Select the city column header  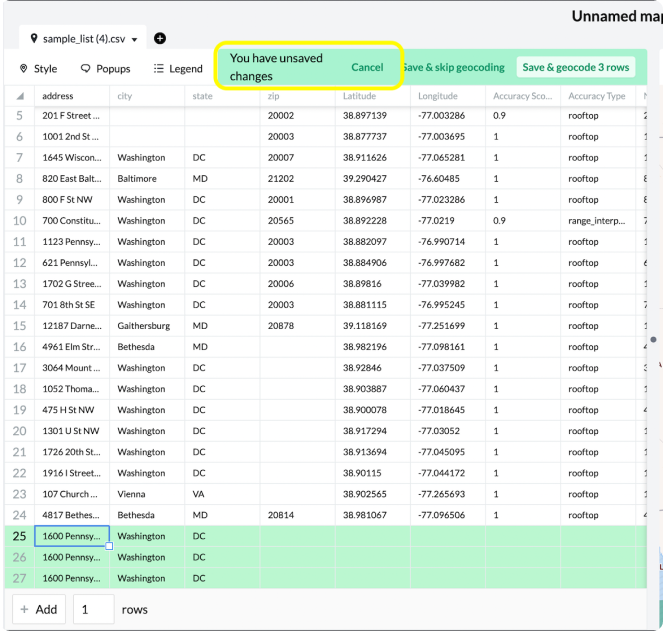pos(147,96)
